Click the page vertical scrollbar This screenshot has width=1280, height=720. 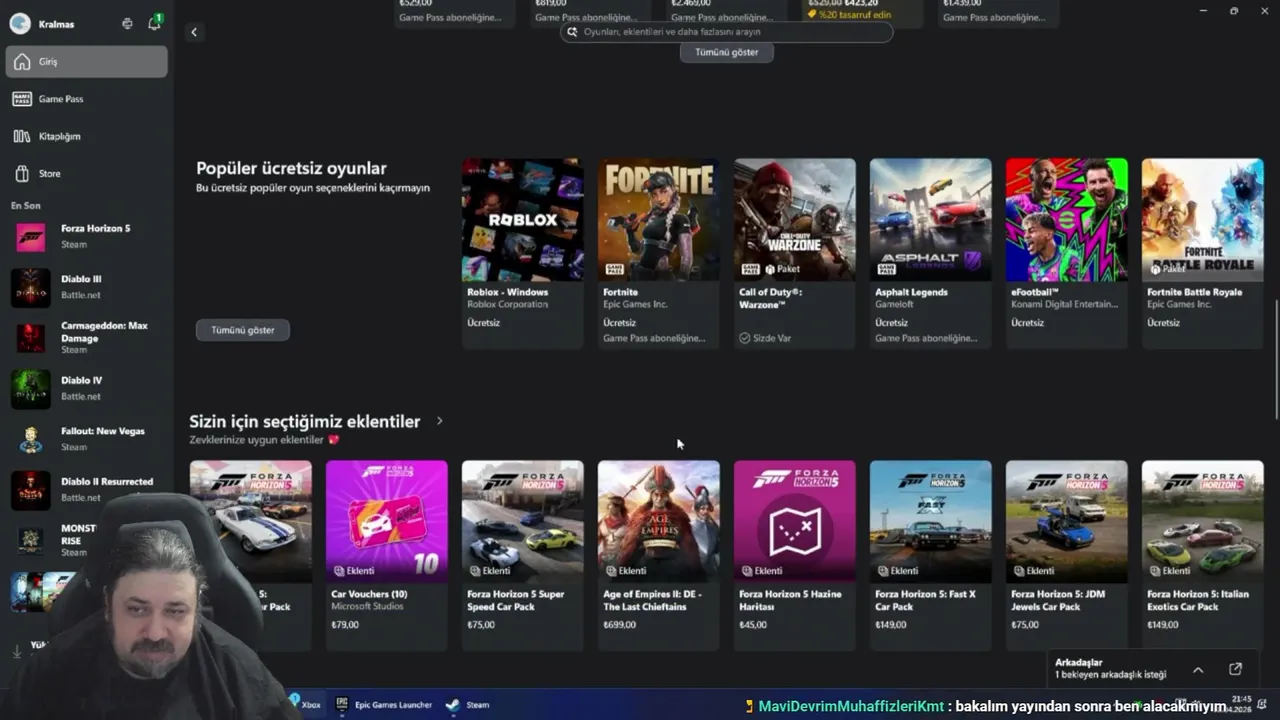click(1276, 360)
